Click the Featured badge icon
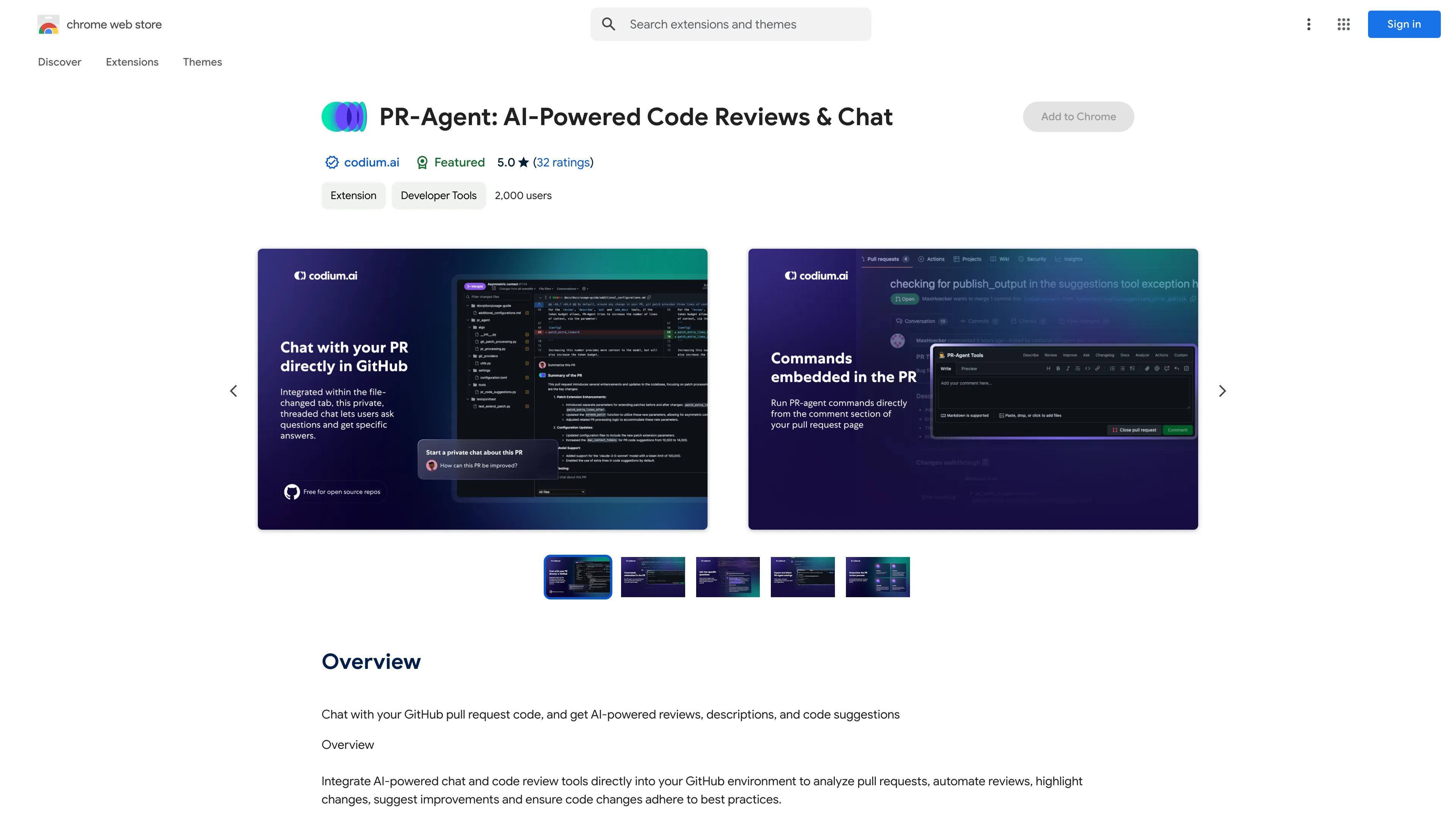Screen dimensions: 1456x819 pos(422,163)
